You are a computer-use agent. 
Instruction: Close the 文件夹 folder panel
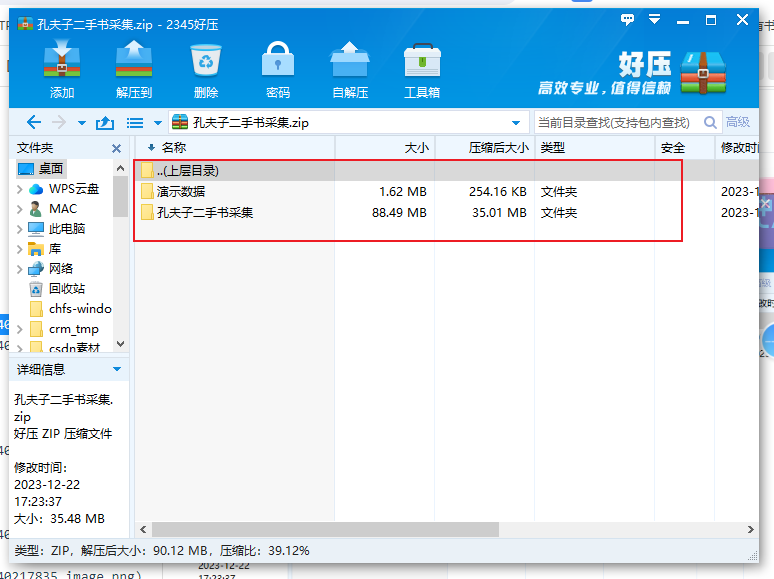click(116, 148)
